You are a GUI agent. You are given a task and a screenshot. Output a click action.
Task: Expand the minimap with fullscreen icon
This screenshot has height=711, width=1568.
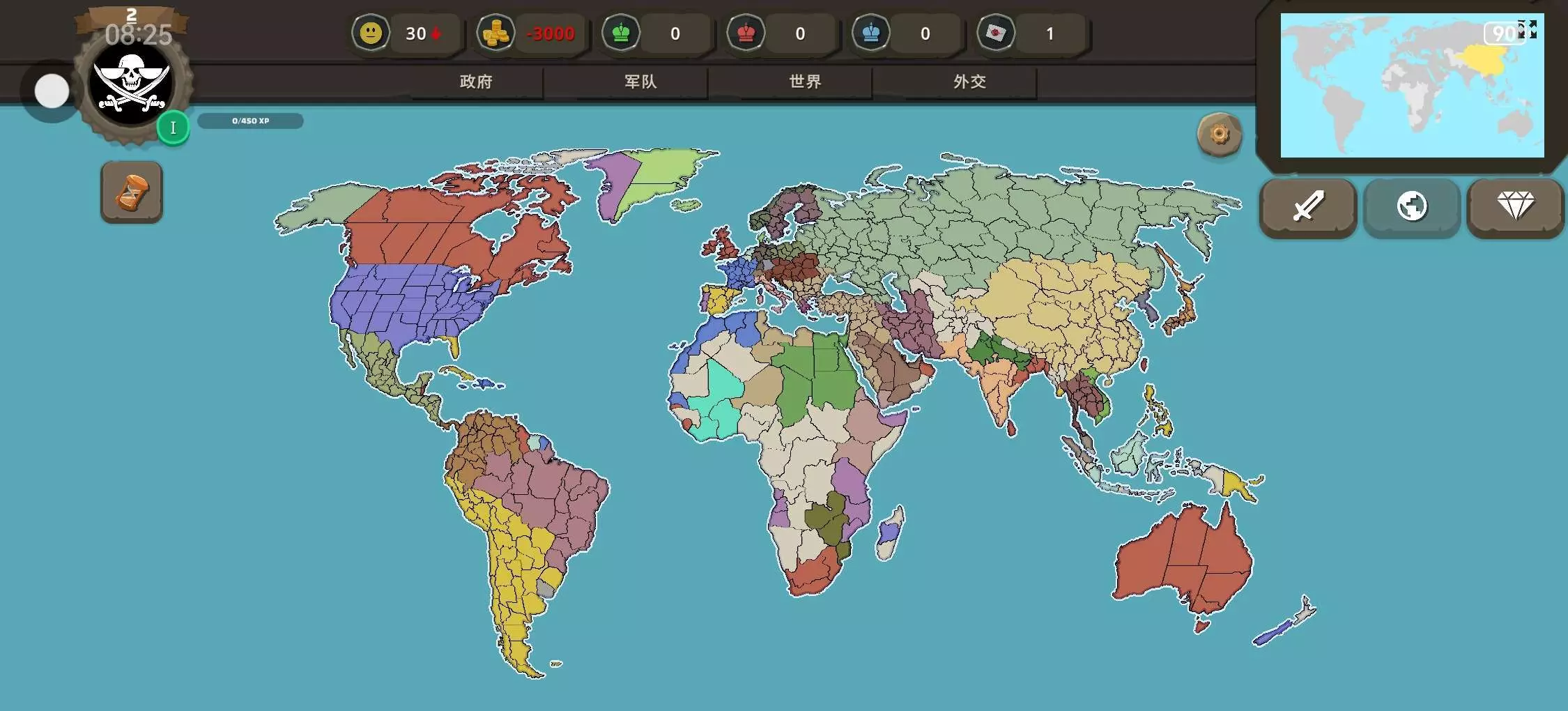point(1528,29)
